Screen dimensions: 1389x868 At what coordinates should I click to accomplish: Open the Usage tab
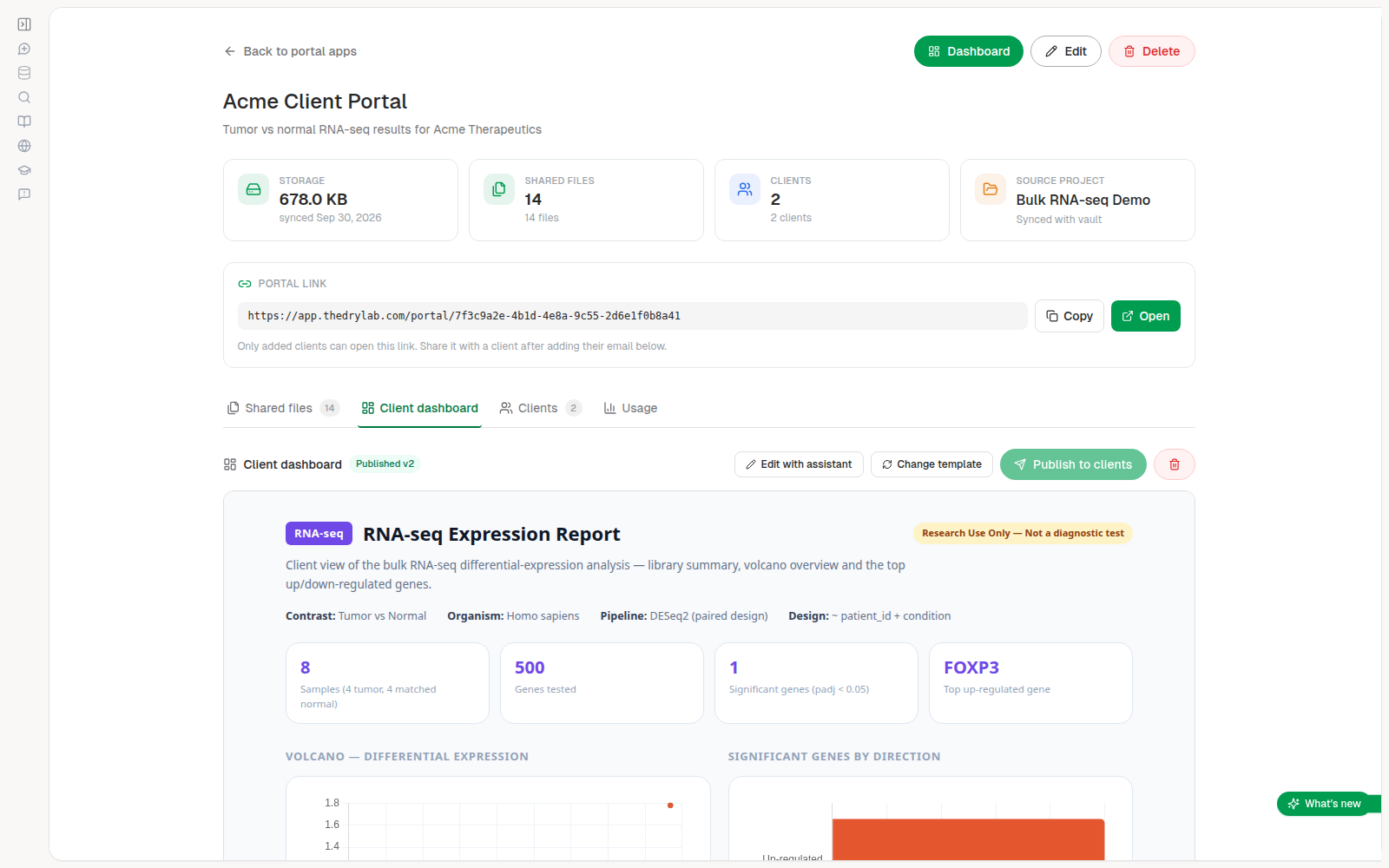tap(631, 408)
